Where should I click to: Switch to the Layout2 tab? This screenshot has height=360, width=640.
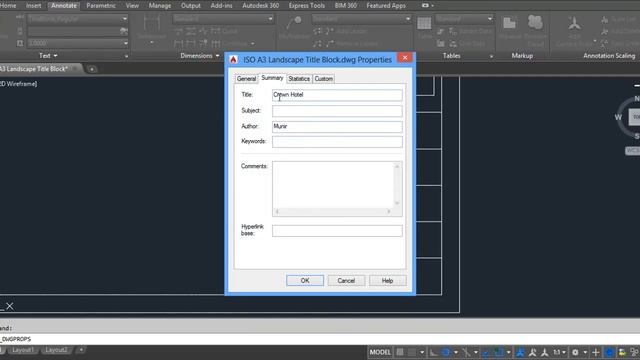point(56,350)
